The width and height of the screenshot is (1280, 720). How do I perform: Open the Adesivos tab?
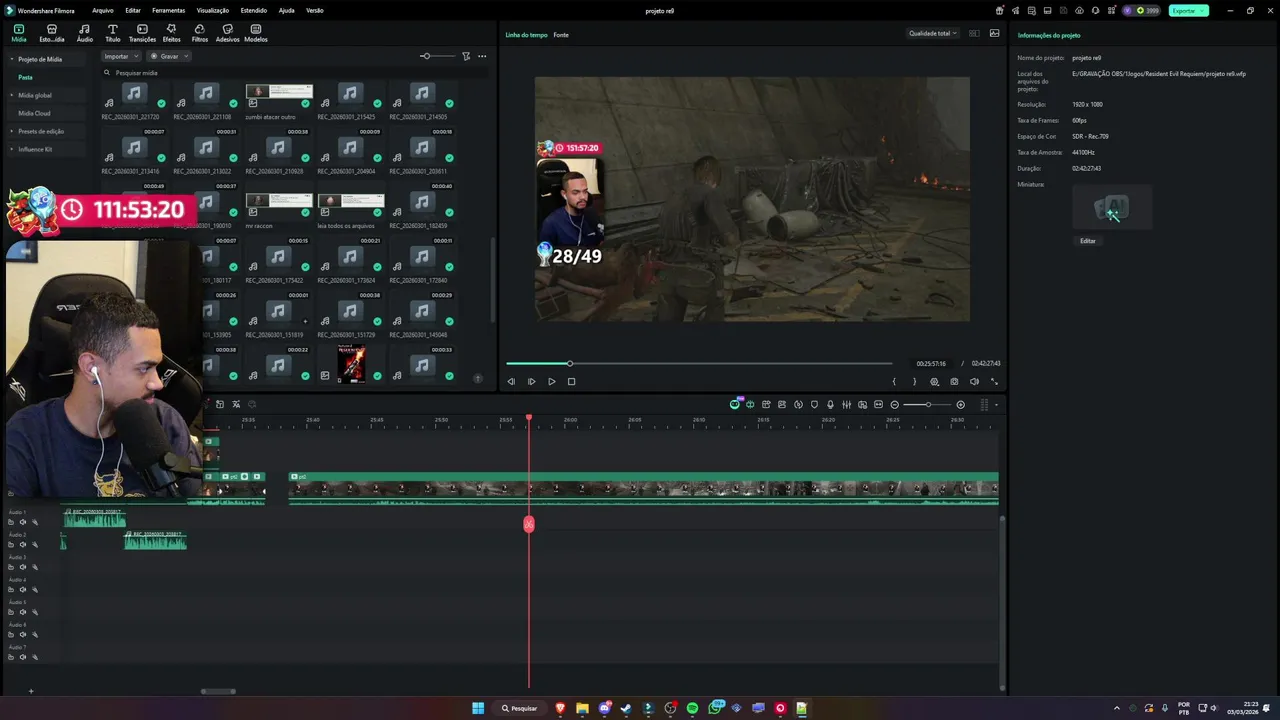point(227,33)
